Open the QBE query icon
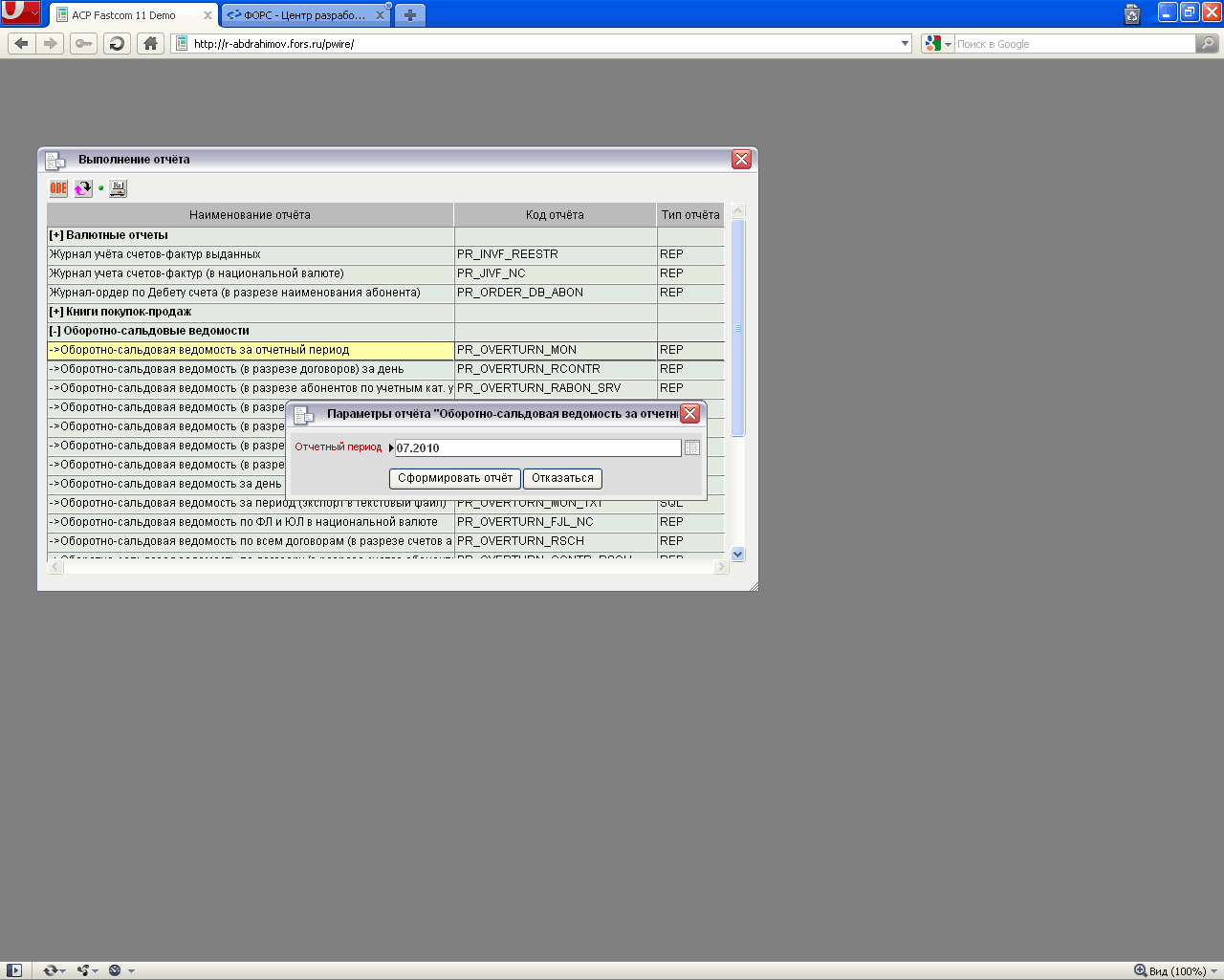Viewport: 1224px width, 980px height. point(58,188)
